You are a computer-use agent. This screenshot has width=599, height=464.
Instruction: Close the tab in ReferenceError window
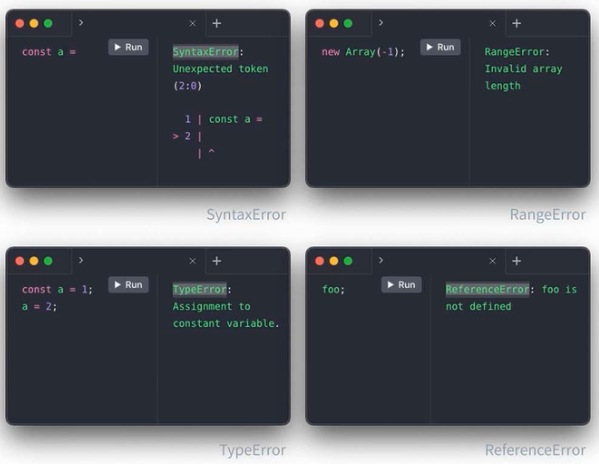(492, 261)
